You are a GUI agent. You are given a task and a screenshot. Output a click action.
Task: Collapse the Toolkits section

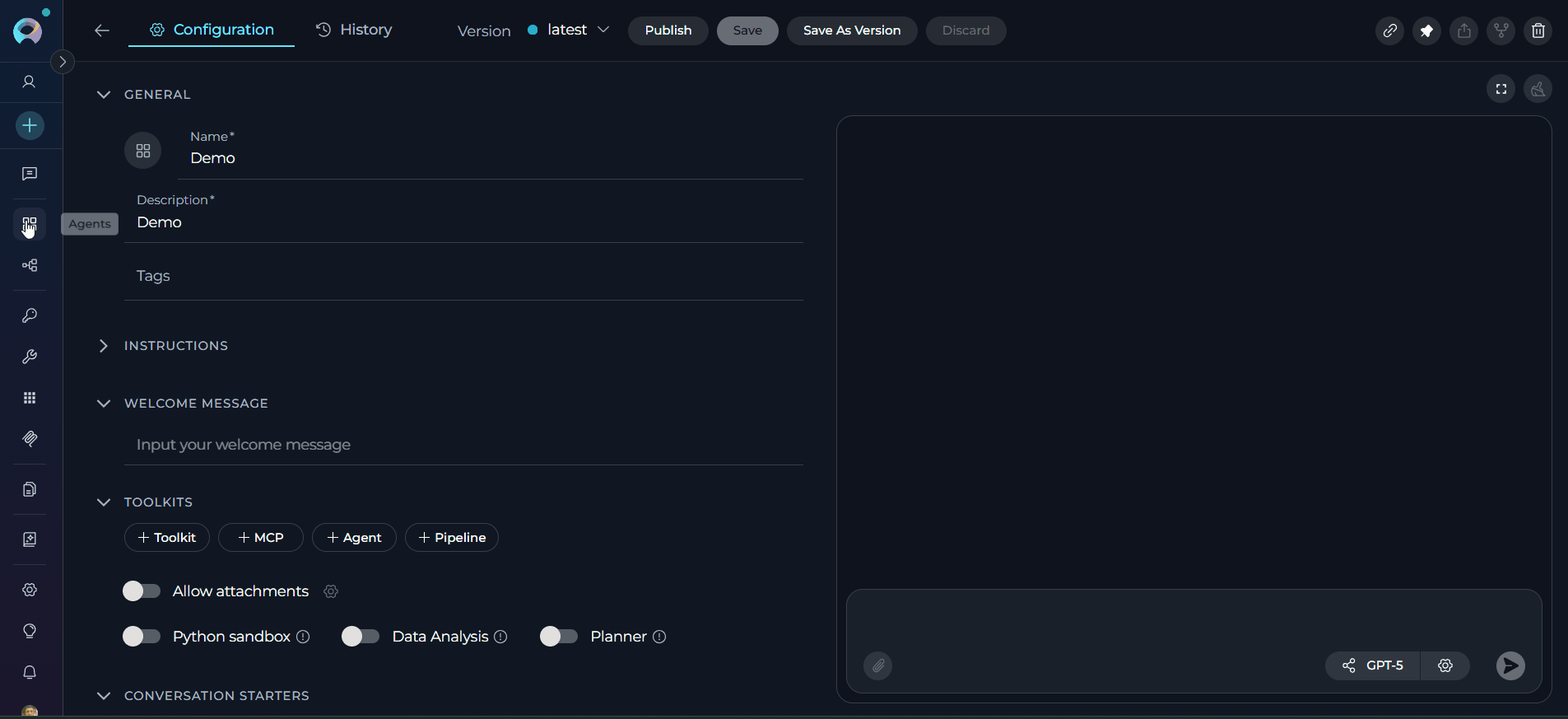pyautogui.click(x=104, y=502)
